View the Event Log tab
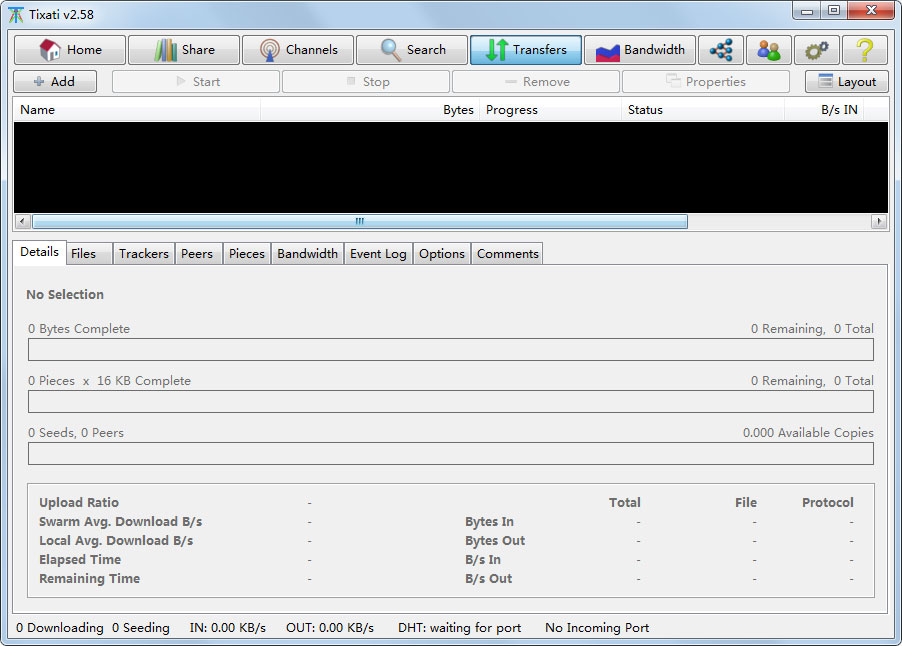This screenshot has height=646, width=902. coord(379,254)
